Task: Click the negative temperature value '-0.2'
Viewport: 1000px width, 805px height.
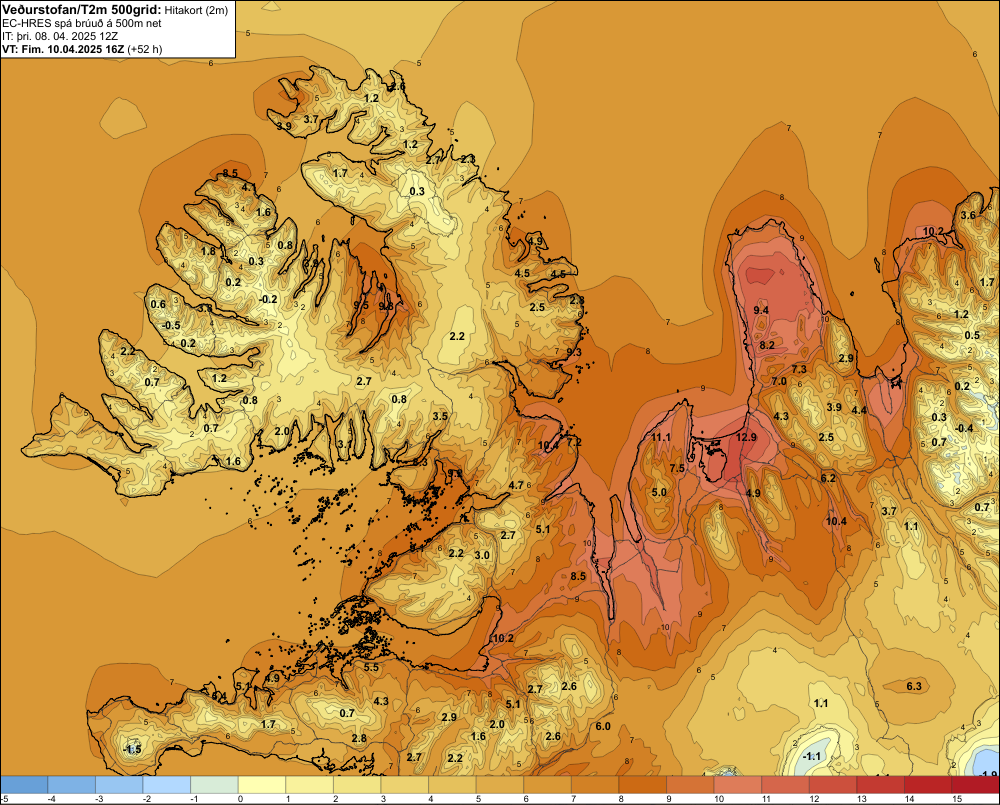Action: (268, 299)
